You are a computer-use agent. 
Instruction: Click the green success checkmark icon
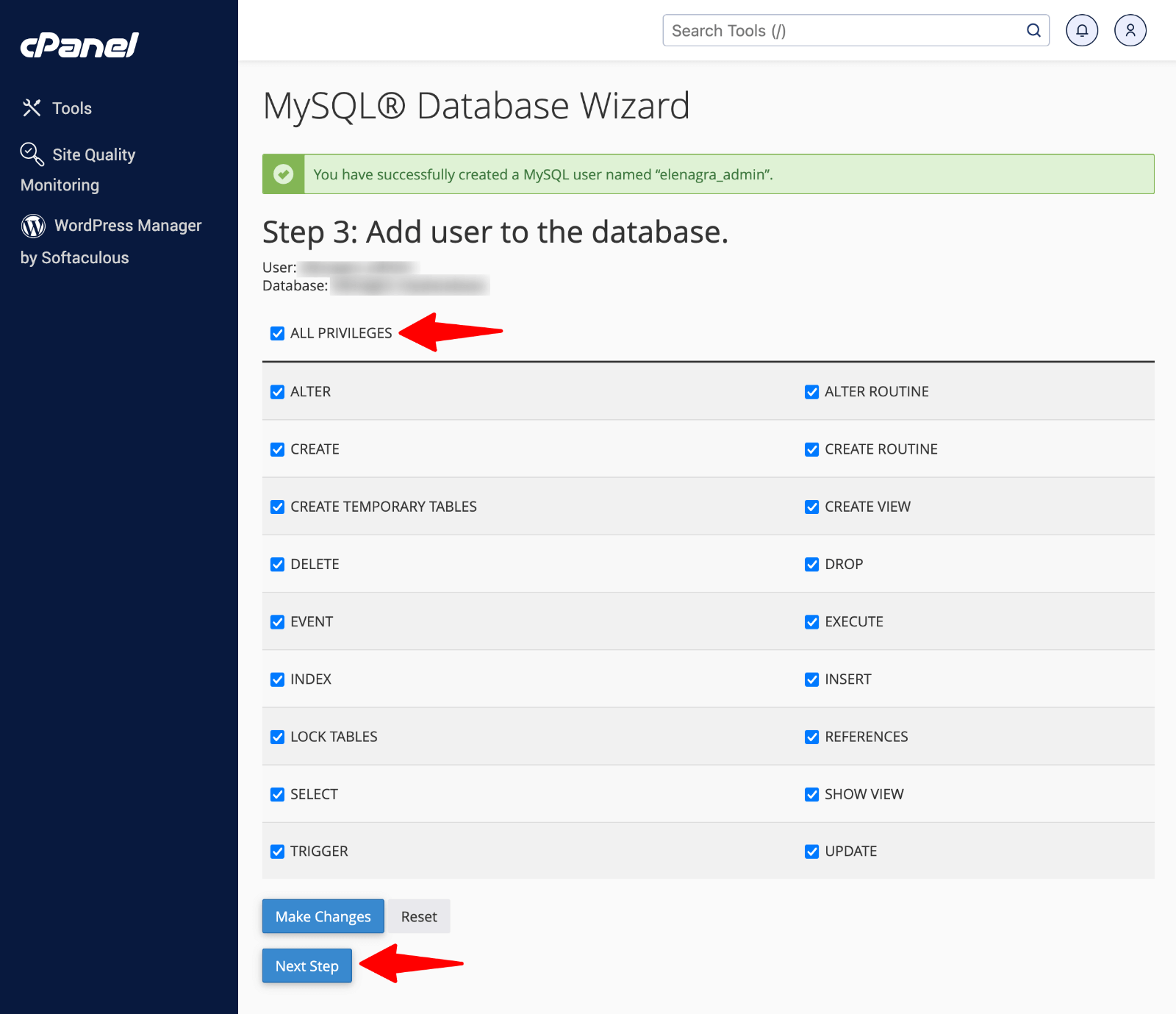284,174
